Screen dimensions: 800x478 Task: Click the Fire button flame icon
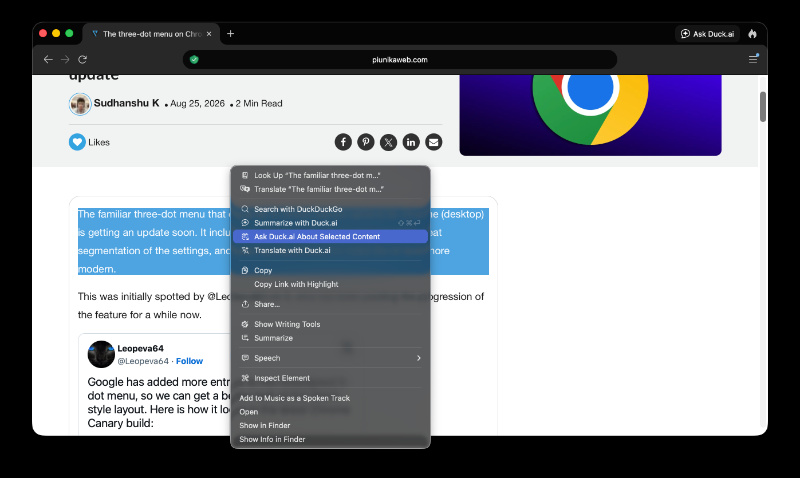click(x=753, y=34)
